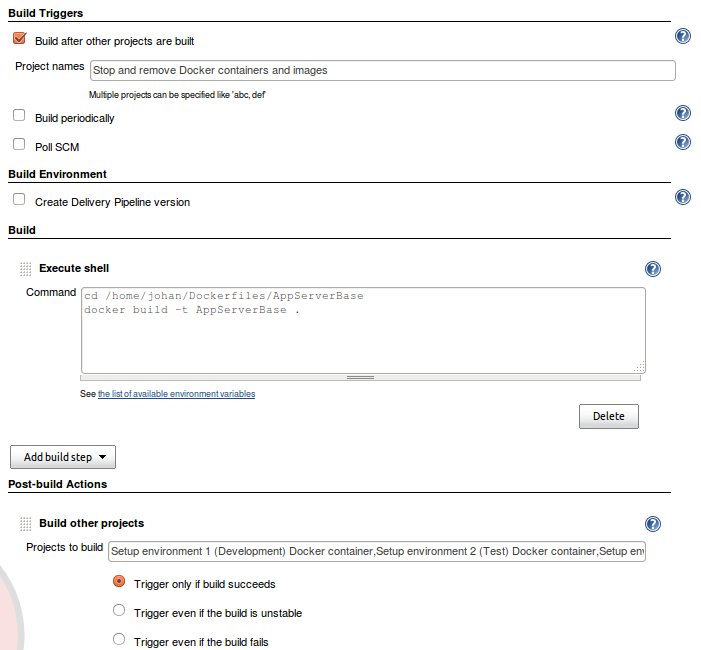Enable the Poll SCM checkbox
Viewport: 701px width, 650px height.
click(x=19, y=144)
